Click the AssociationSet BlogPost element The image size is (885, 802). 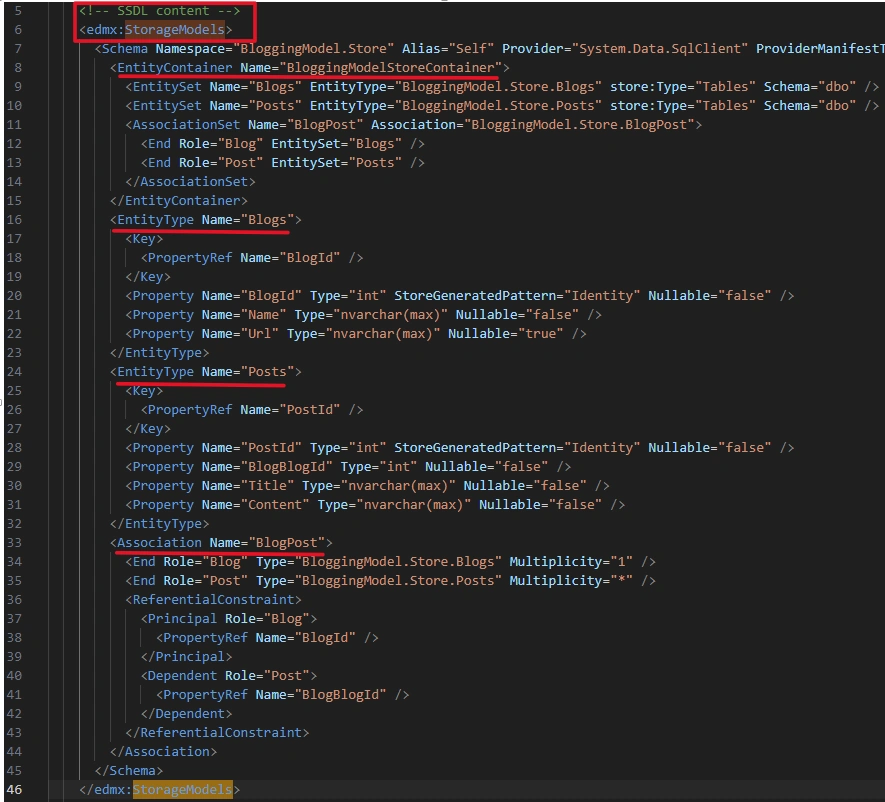[414, 125]
